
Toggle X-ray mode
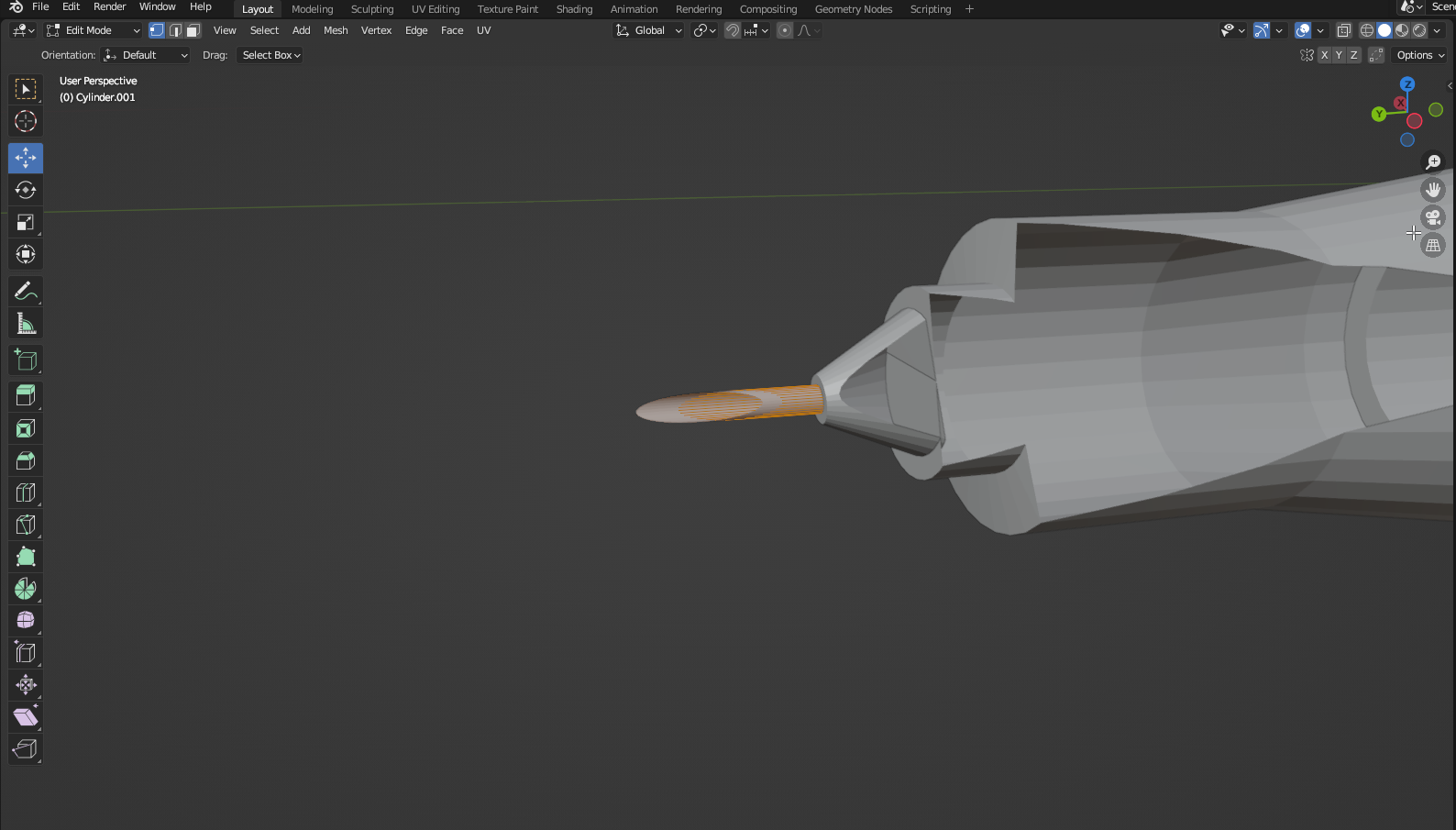tap(1344, 30)
